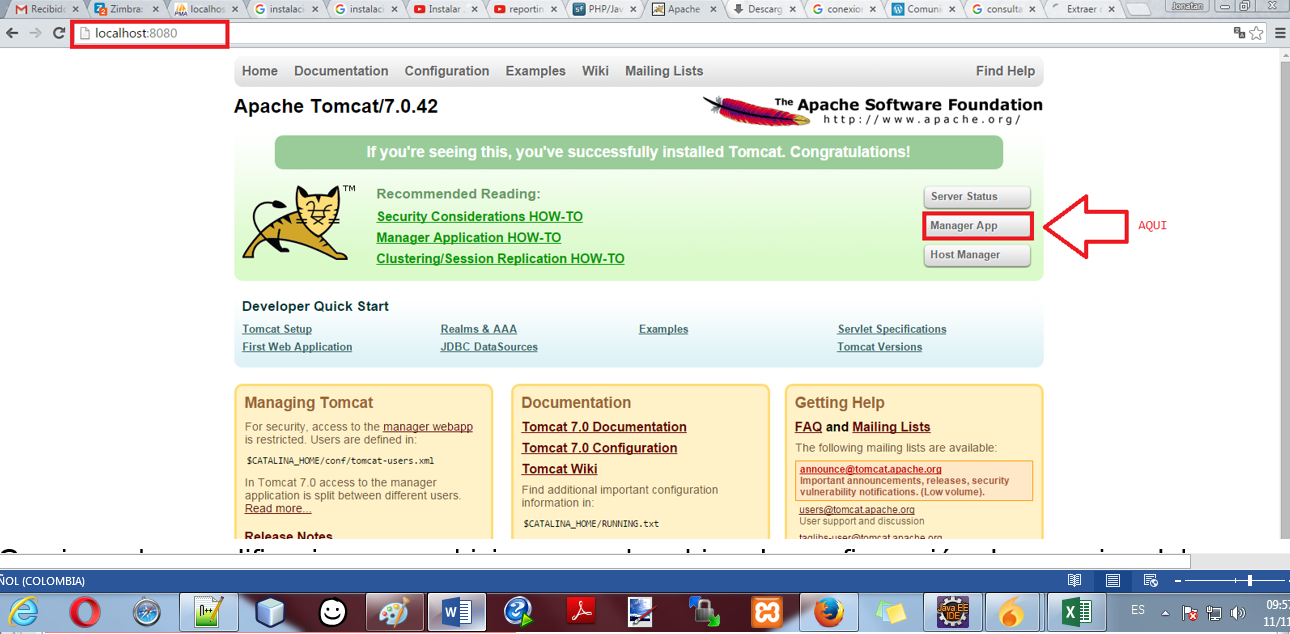Switch to the Zimbra tab
The height and width of the screenshot is (634, 1290).
tap(125, 9)
